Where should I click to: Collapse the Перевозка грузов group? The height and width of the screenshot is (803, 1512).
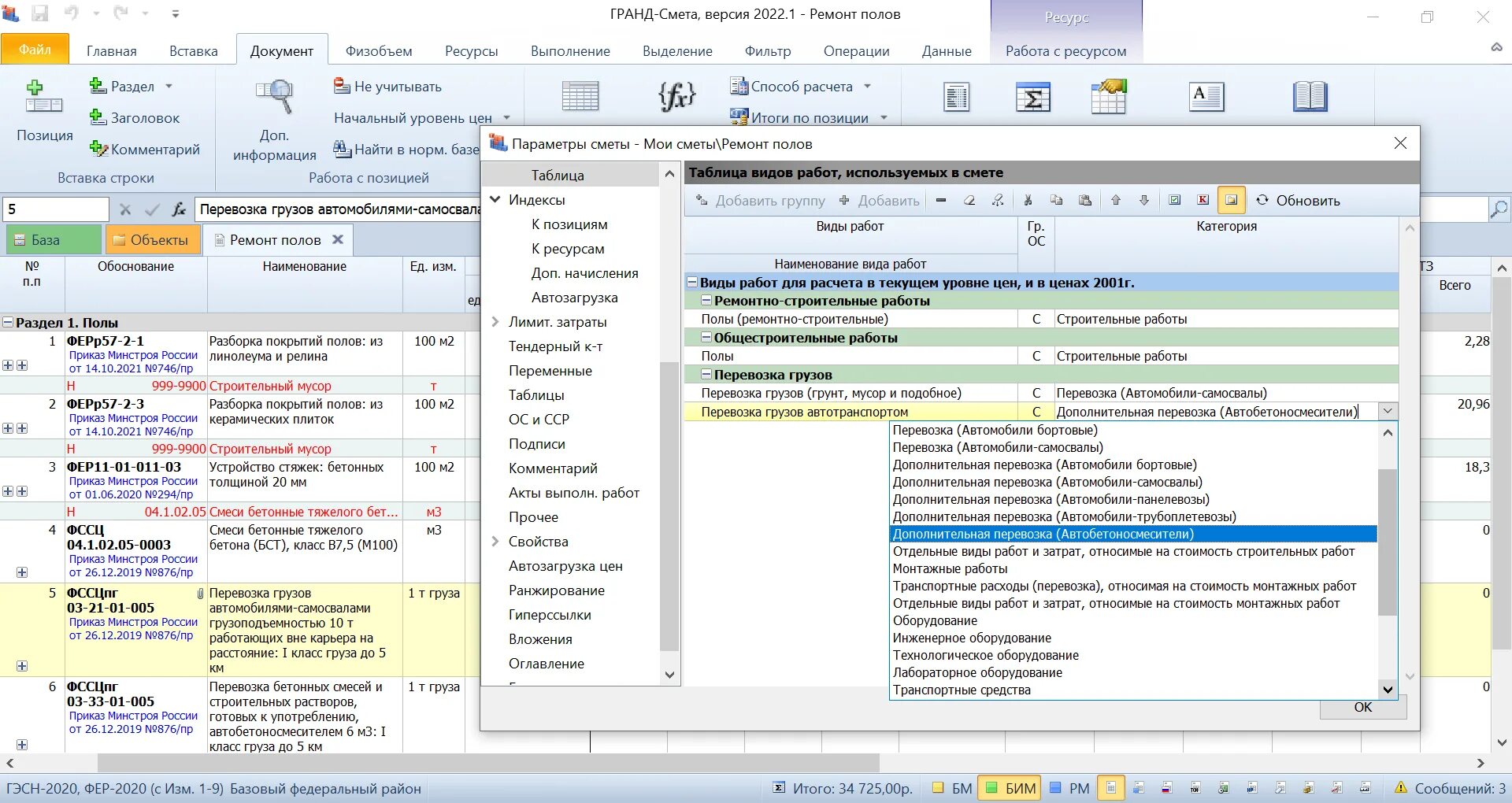[706, 375]
